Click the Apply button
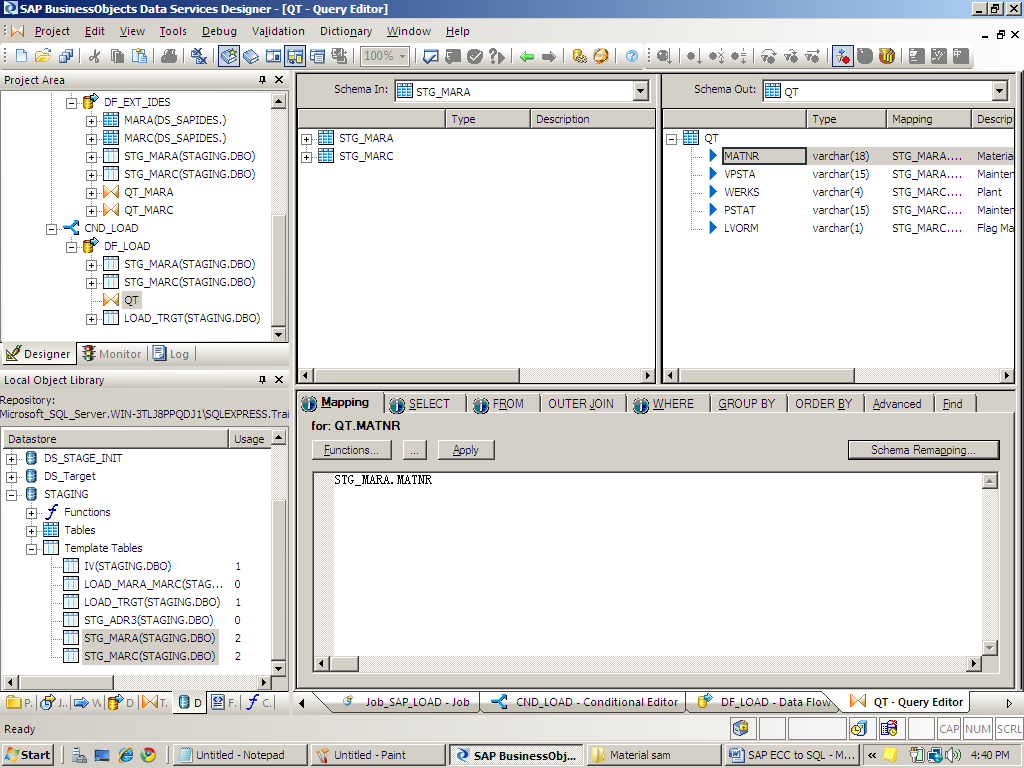 pyautogui.click(x=466, y=450)
